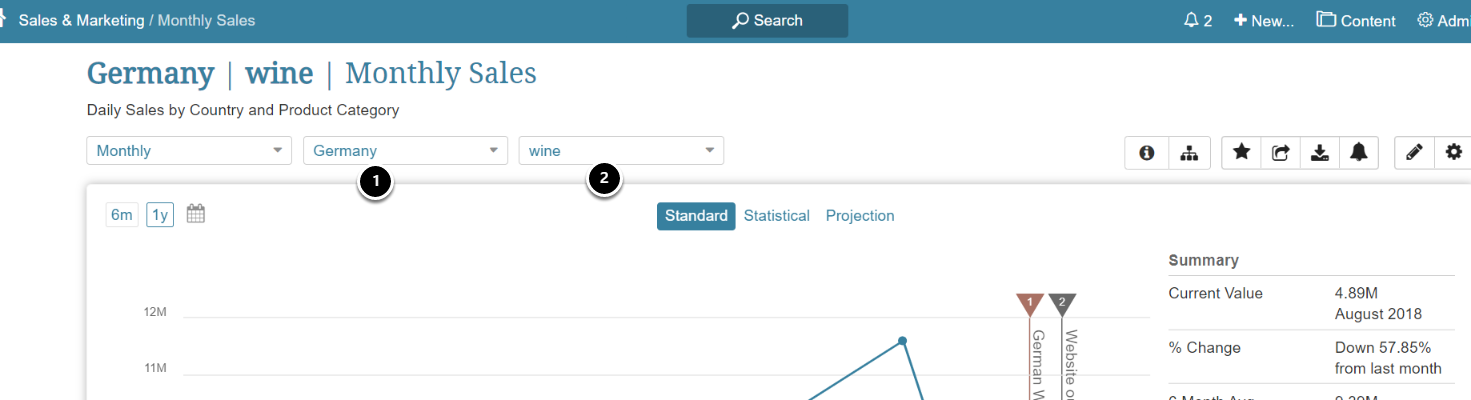Open alerts via bell icon in toolbar
Image resolution: width=1471 pixels, height=400 pixels.
tap(1359, 152)
